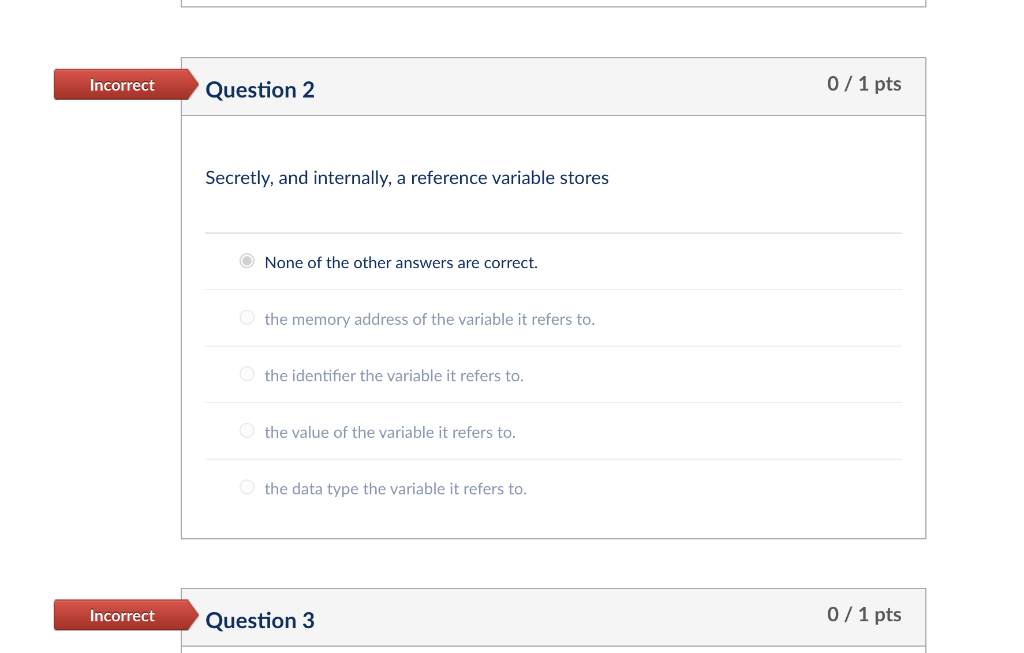Click the red arrow tip of Question 2's Incorrect flag

click(x=192, y=85)
